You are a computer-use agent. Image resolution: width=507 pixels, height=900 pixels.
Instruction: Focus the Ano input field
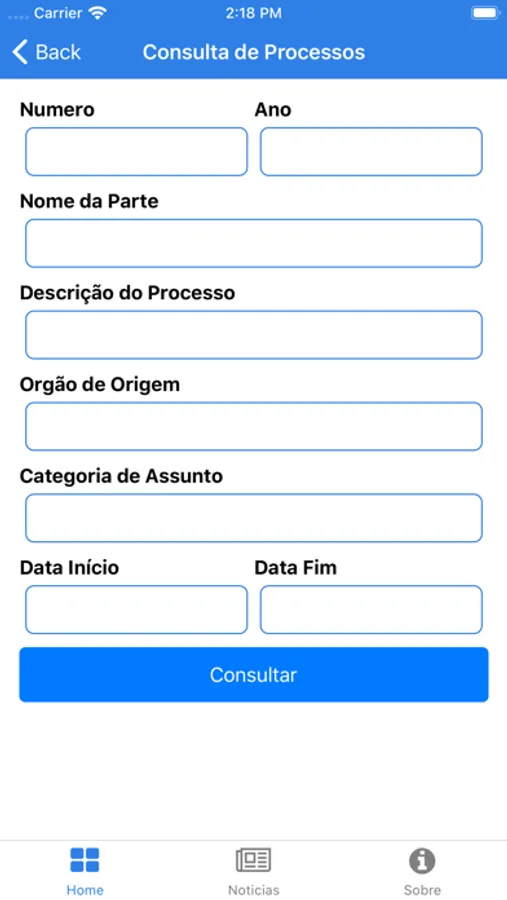pos(371,152)
